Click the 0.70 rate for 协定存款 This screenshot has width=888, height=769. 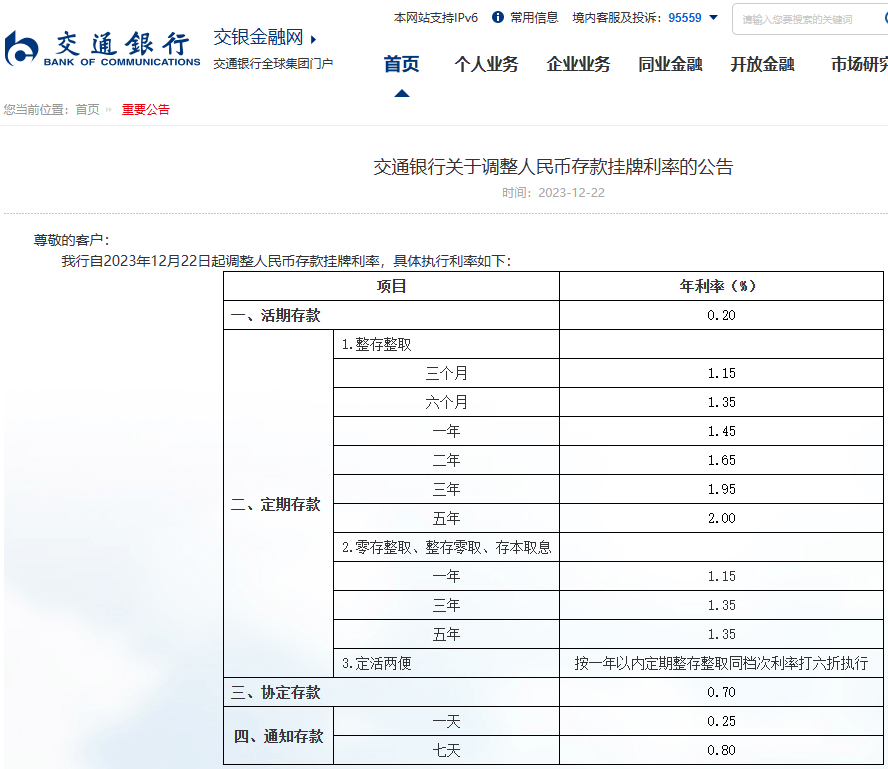pos(721,692)
